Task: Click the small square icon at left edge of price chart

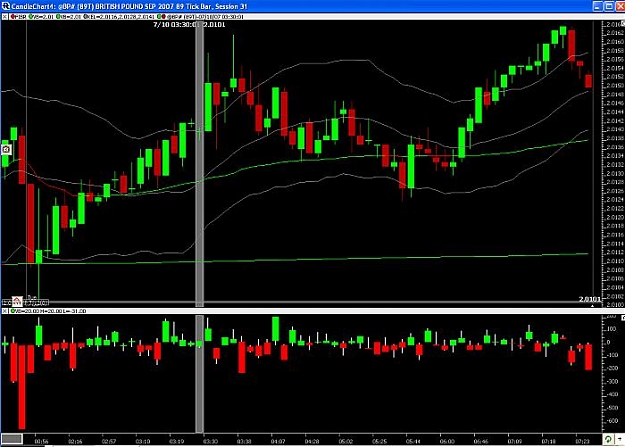Action: [x=6, y=150]
